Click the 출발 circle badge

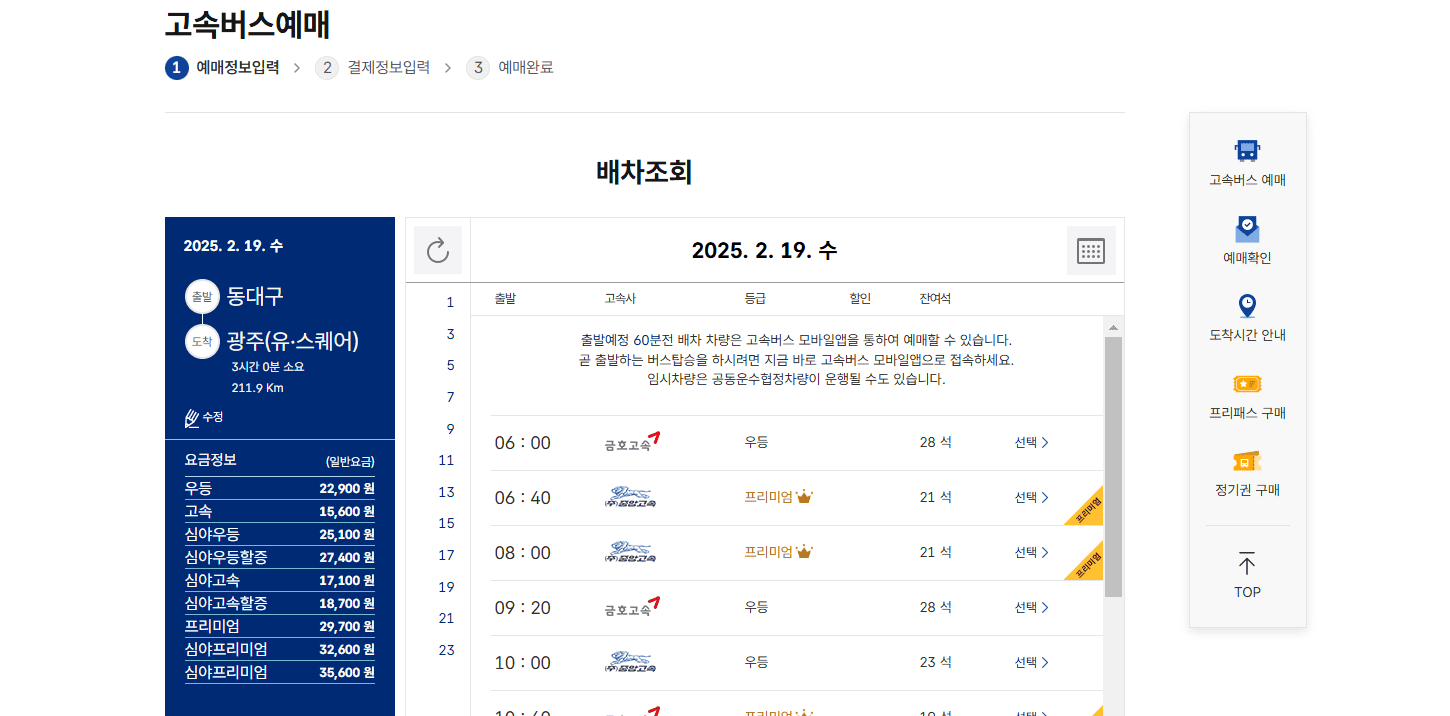(202, 297)
